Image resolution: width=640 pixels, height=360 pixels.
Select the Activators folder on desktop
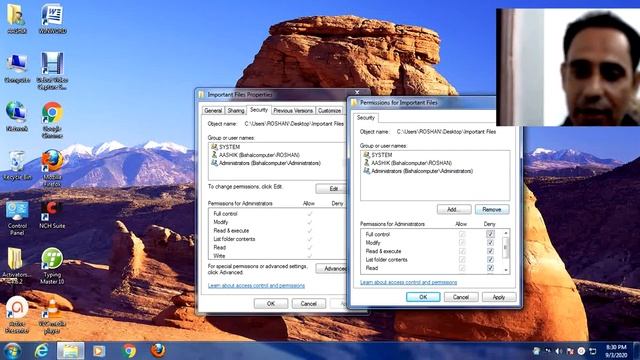[17, 265]
